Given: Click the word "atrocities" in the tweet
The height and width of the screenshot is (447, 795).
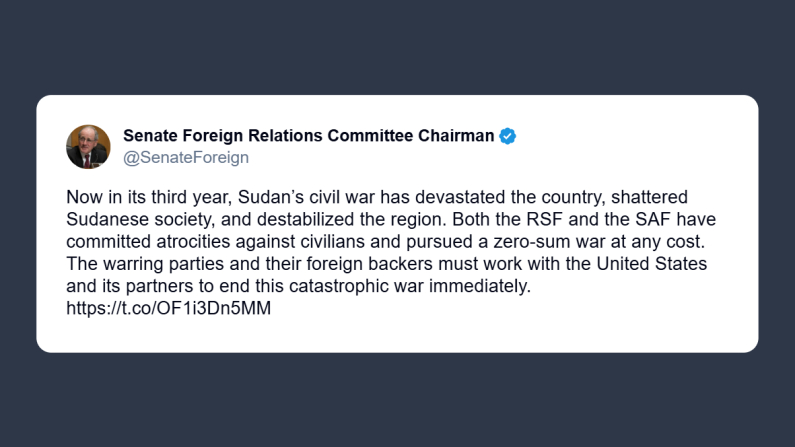Looking at the screenshot, I should (182, 242).
